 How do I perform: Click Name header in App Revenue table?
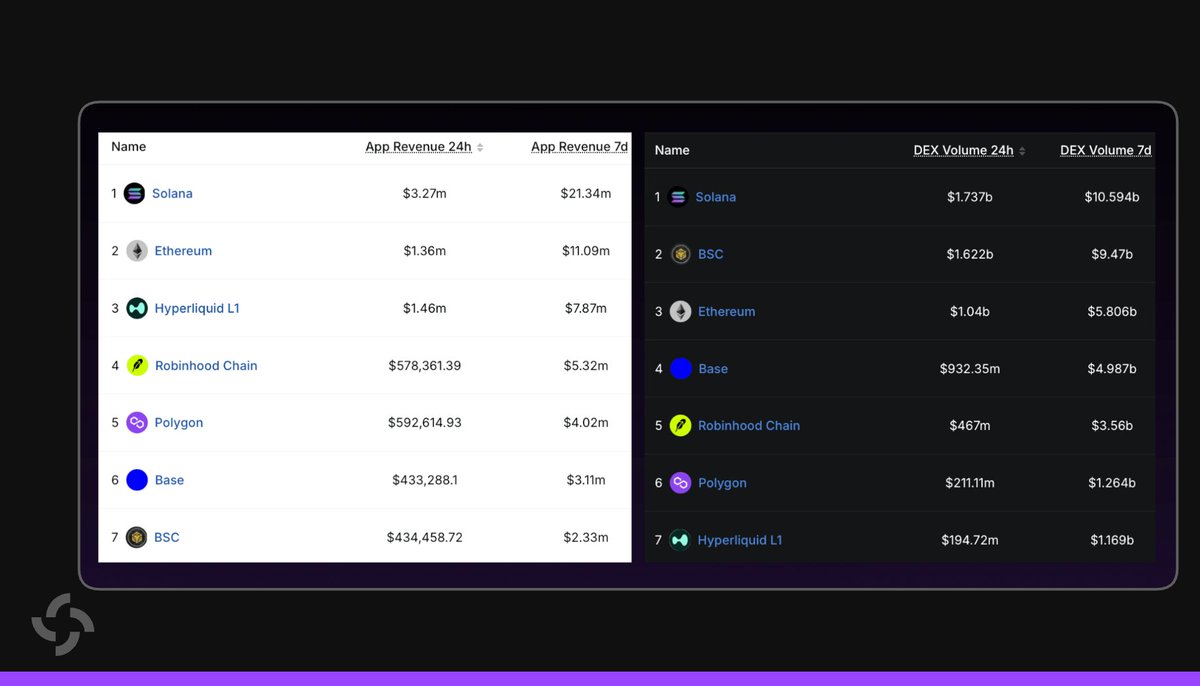click(x=129, y=147)
